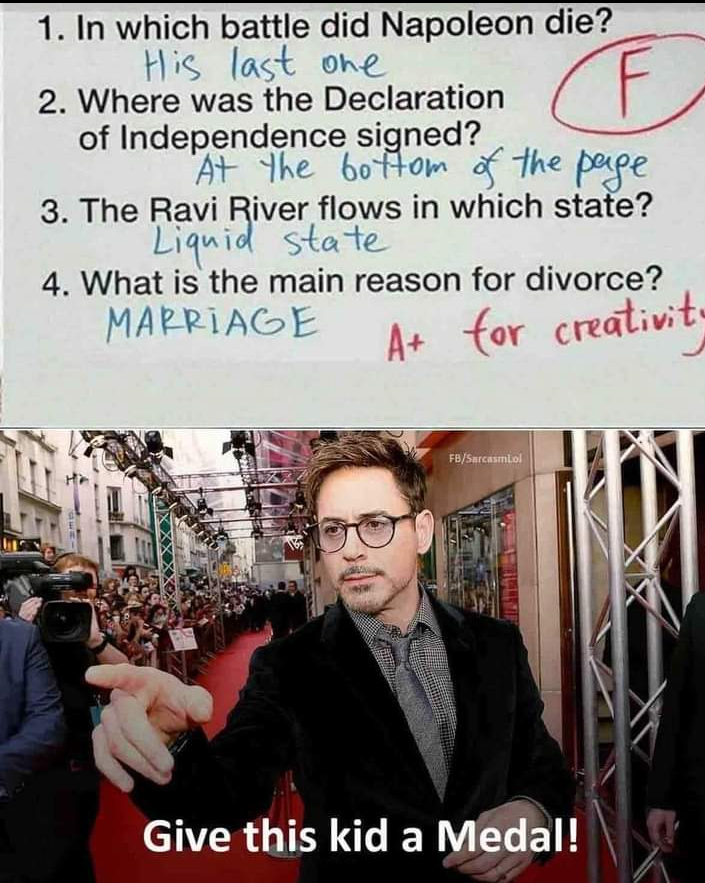The height and width of the screenshot is (883, 705).
Task: Click the answer 'MARRIAGE'
Action: click(x=211, y=323)
